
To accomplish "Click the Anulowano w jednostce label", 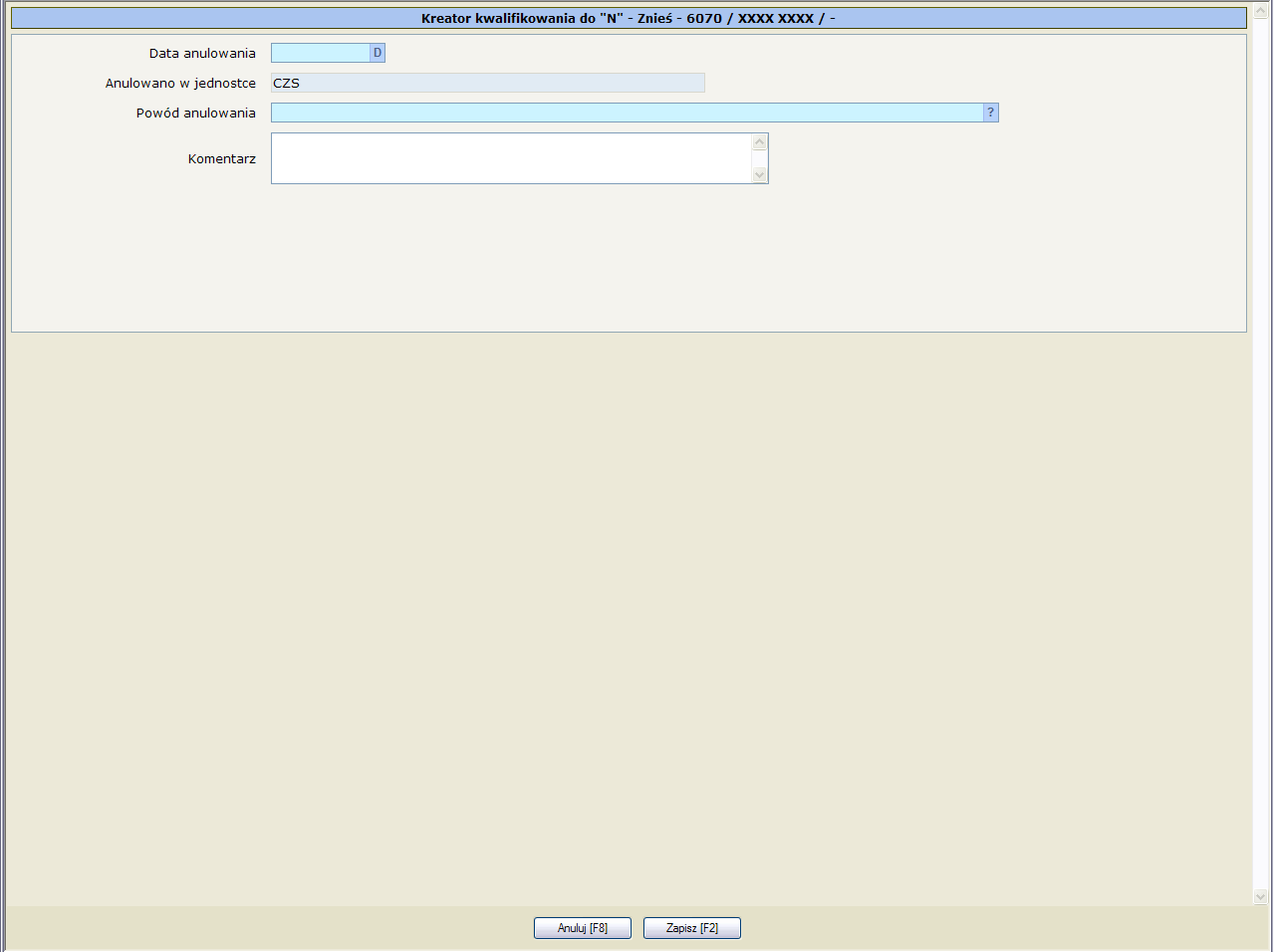I will (180, 84).
